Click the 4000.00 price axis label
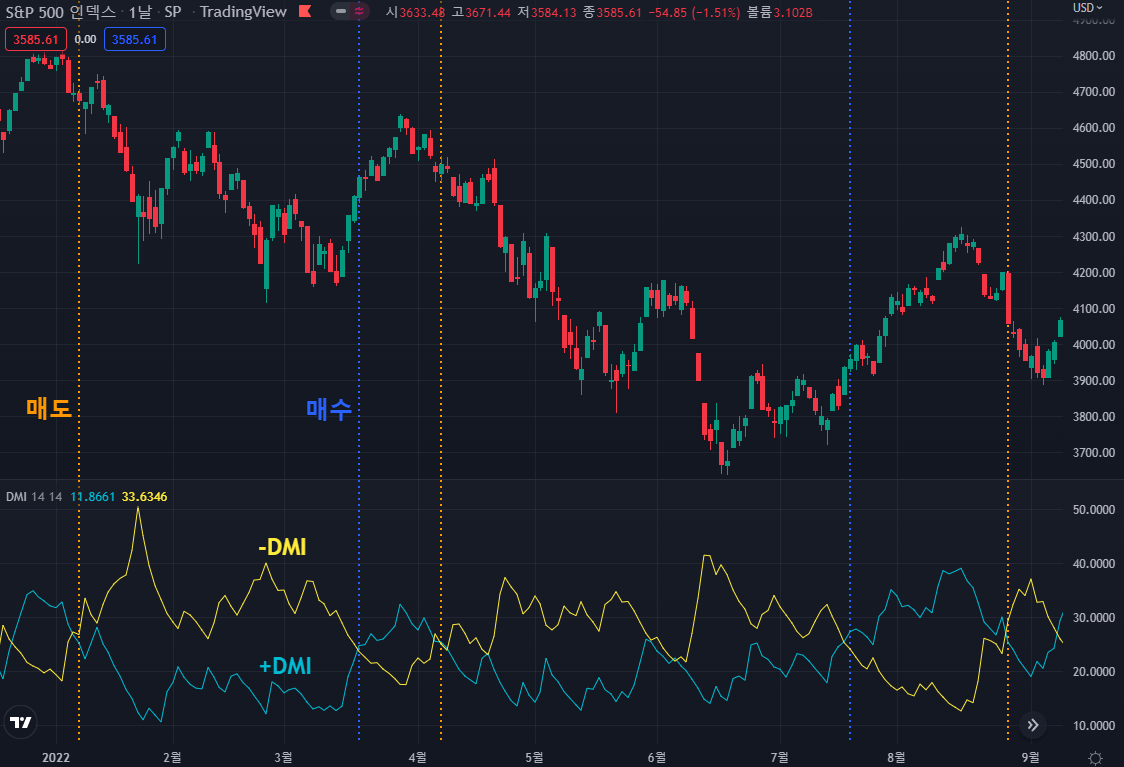The height and width of the screenshot is (767, 1124). 1094,345
